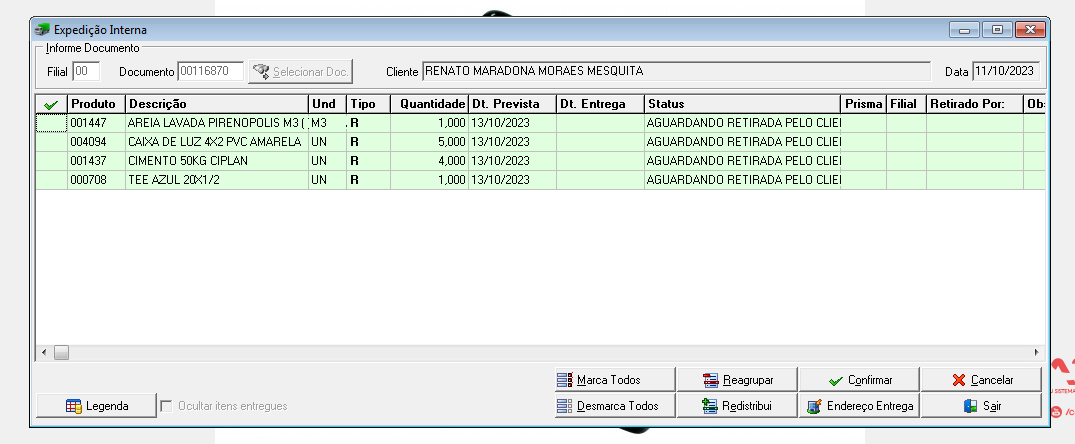1075x444 pixels.
Task: Maximize the Expedição Interna window
Action: [997, 29]
